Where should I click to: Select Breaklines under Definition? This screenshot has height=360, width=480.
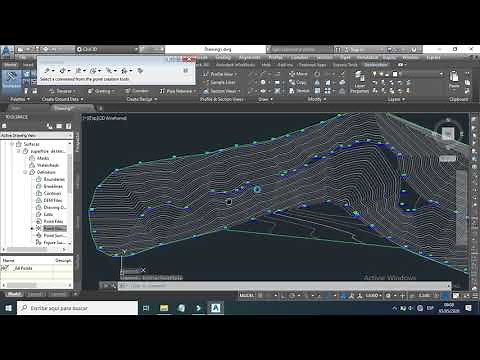click(53, 186)
